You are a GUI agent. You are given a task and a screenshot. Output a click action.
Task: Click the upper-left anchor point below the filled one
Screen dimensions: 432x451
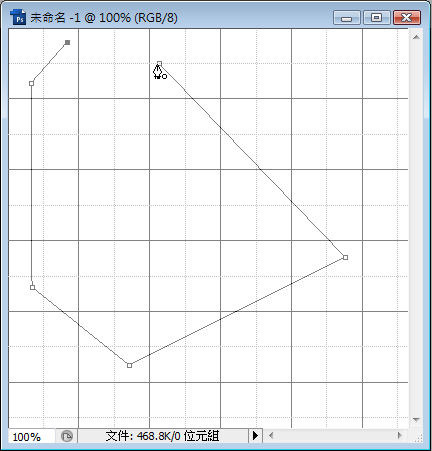click(x=31, y=83)
